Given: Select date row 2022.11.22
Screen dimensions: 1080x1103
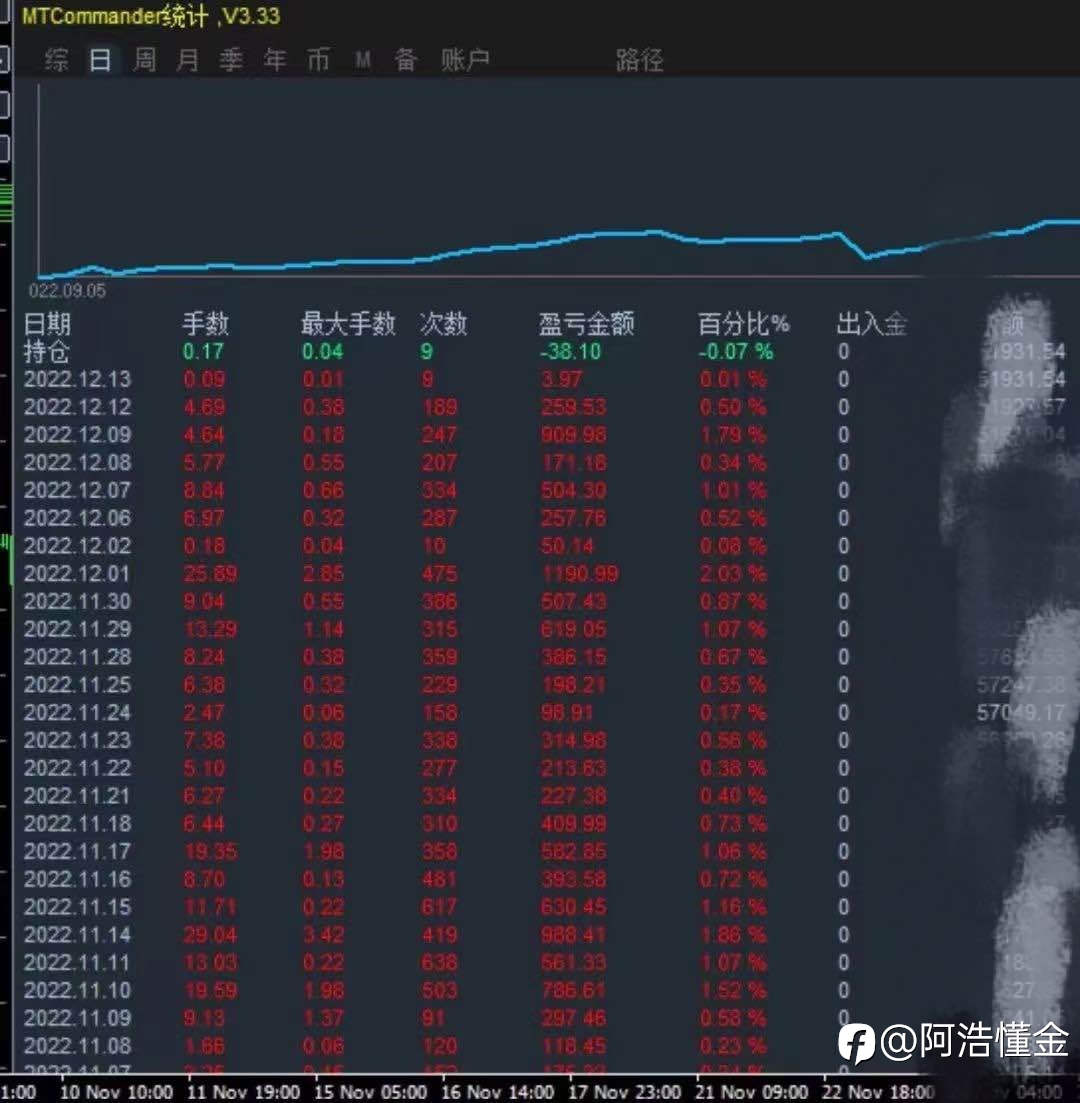Looking at the screenshot, I should [x=77, y=767].
